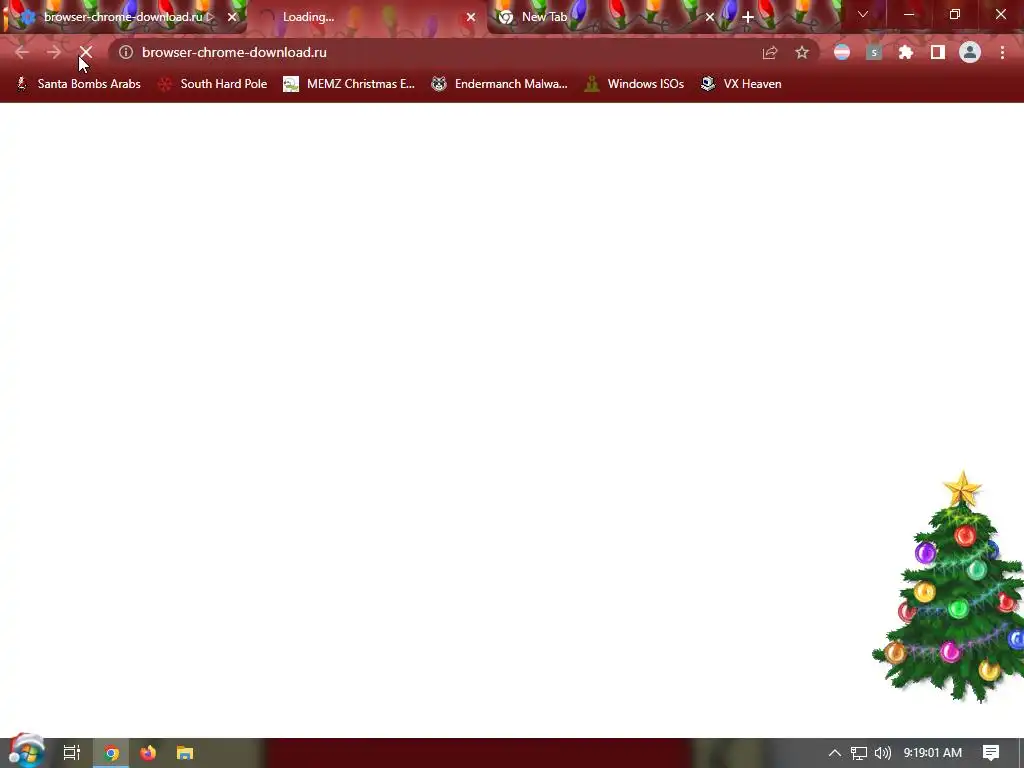Open the Start menu Santa hat orb
The width and height of the screenshot is (1024, 768).
click(x=26, y=752)
